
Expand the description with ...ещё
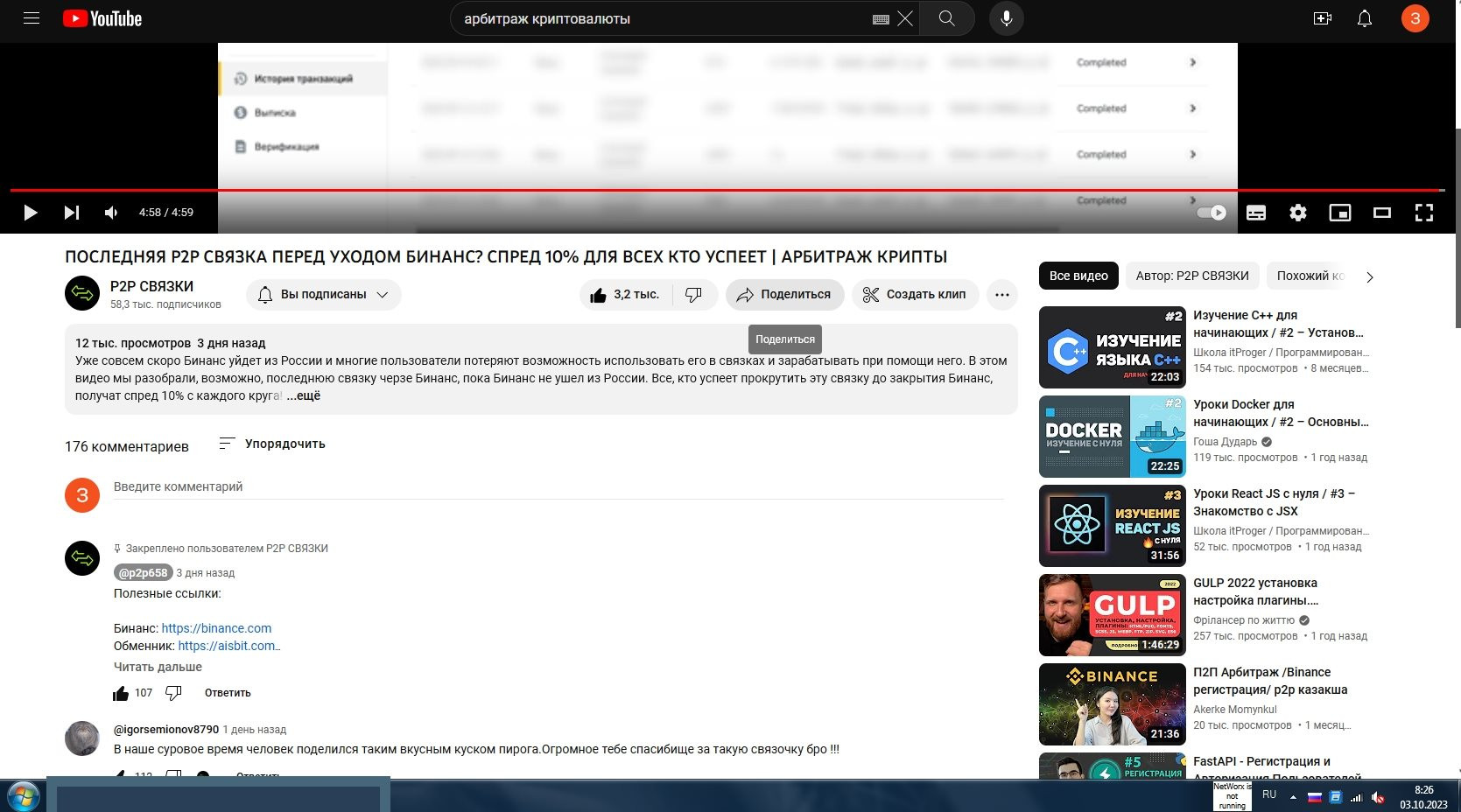click(x=304, y=395)
